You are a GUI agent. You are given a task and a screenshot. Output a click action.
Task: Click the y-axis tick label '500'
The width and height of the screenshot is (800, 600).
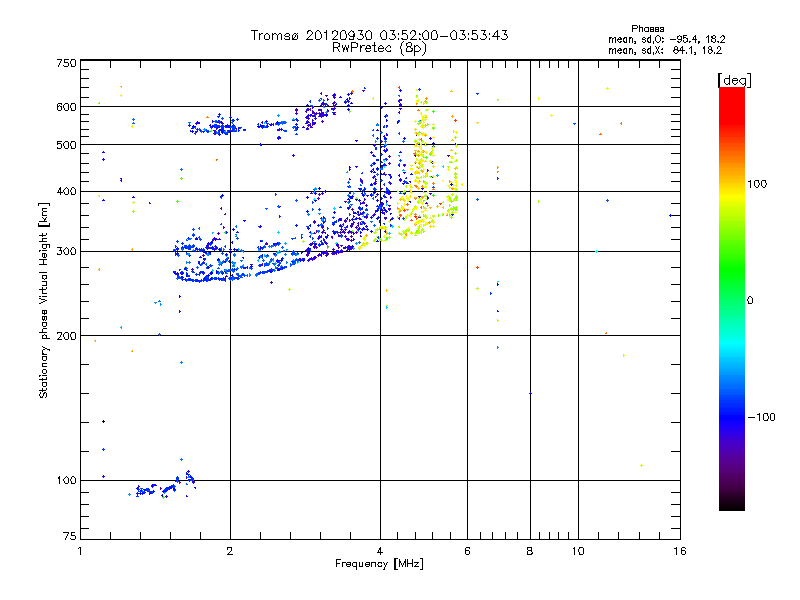point(66,145)
